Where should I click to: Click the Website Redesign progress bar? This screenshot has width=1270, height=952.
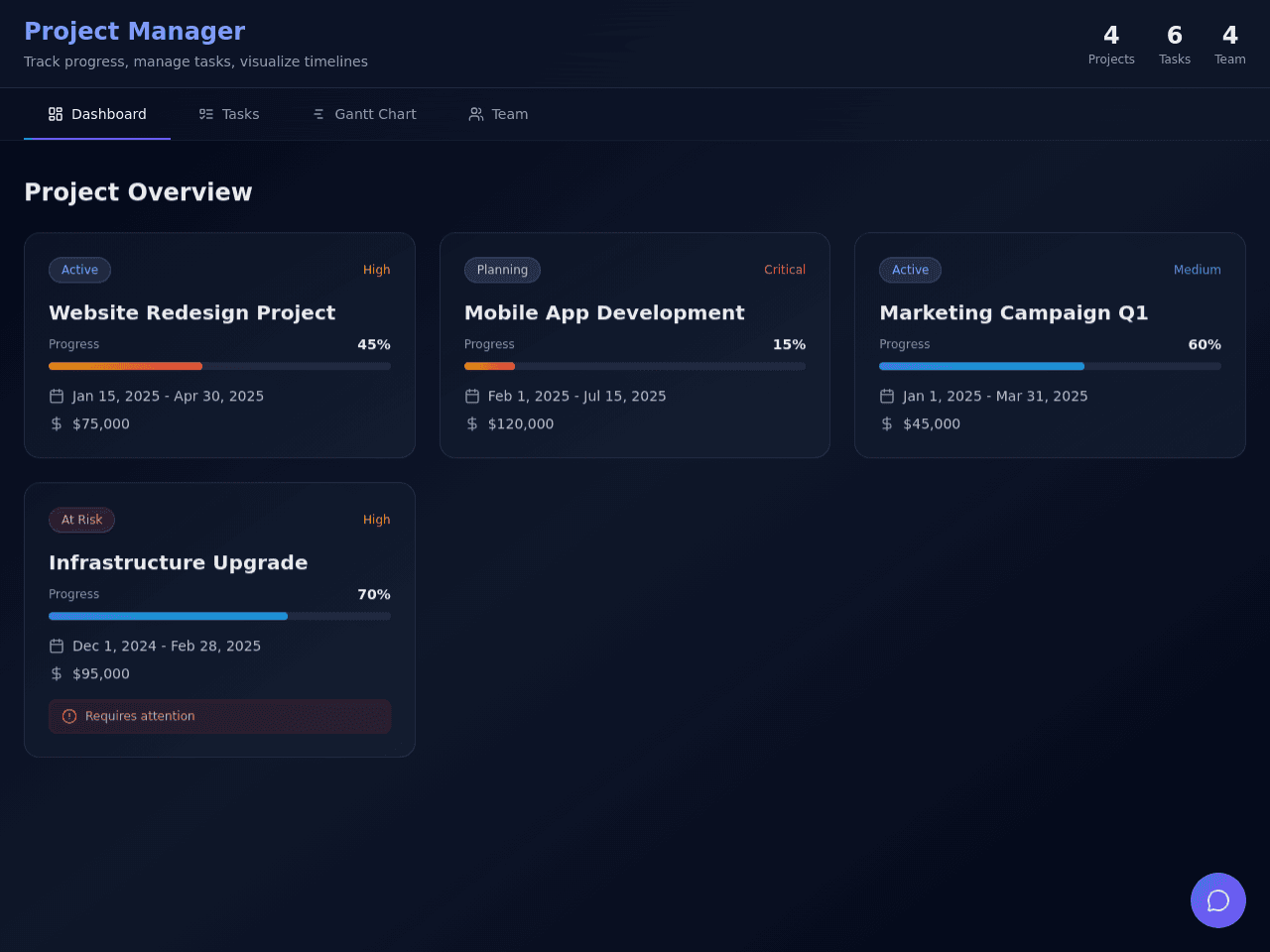click(219, 366)
